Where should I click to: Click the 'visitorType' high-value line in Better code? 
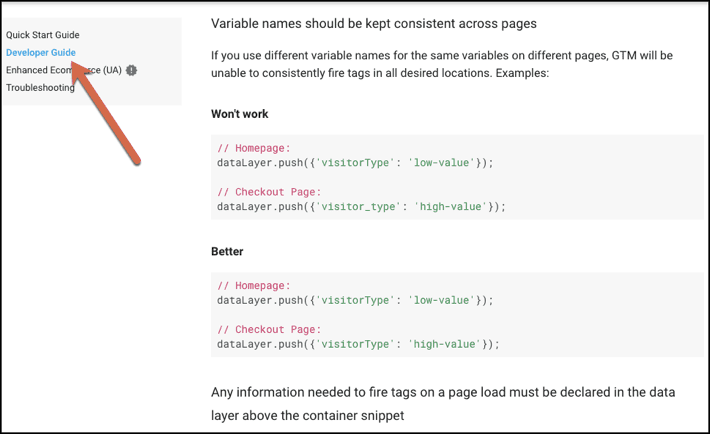coord(357,344)
